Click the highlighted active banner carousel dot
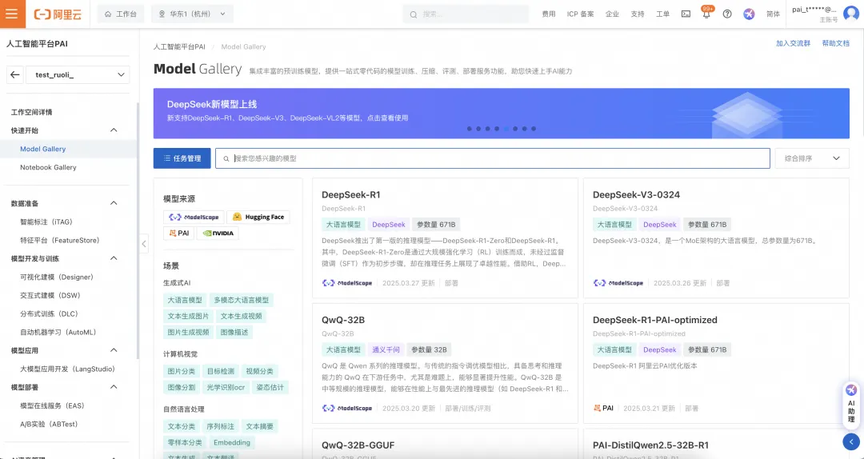864x459 pixels. 506,128
